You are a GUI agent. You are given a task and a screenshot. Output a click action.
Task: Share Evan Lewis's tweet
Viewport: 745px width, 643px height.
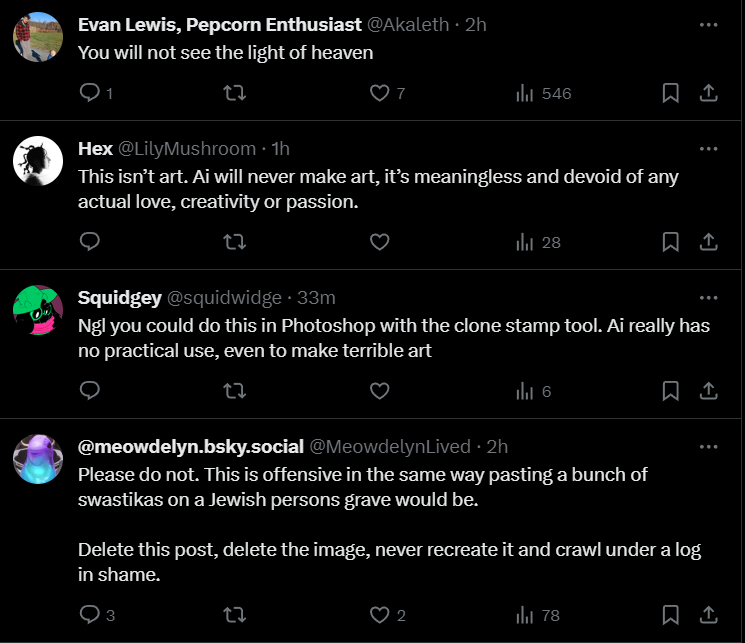(707, 93)
